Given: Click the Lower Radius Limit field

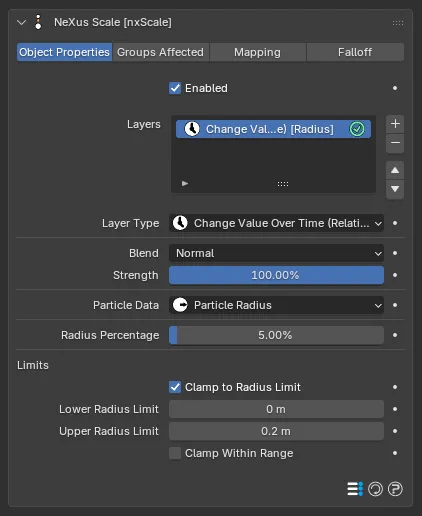Looking at the screenshot, I should [276, 409].
